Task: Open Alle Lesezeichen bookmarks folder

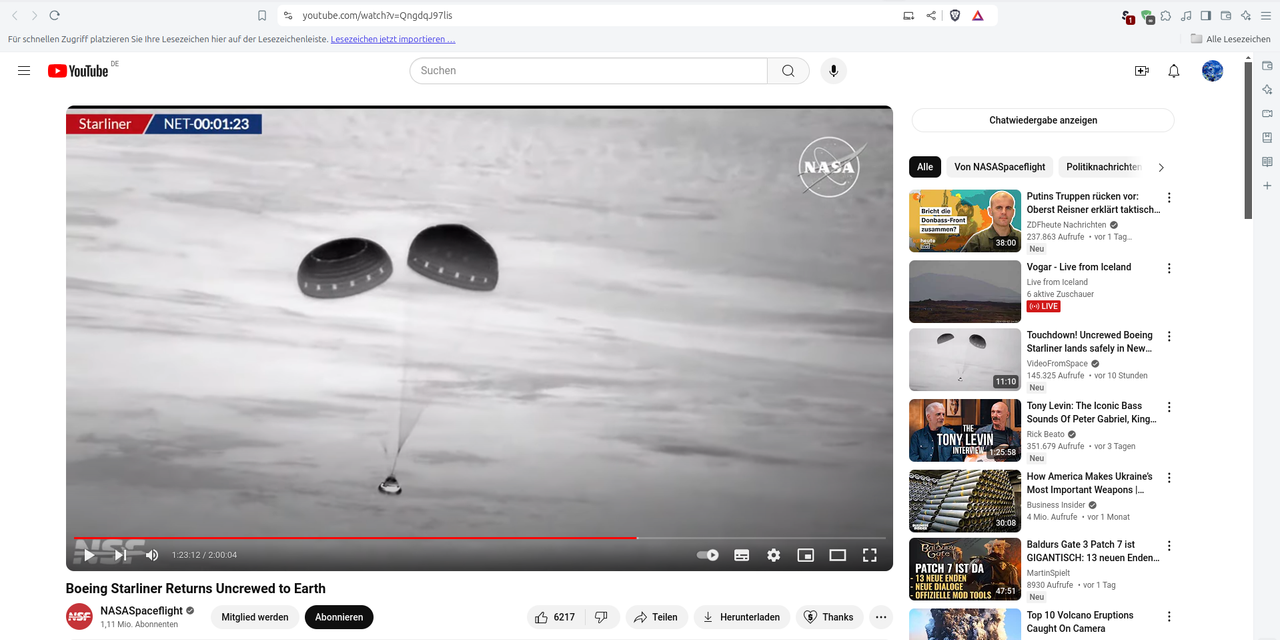Action: click(x=1230, y=39)
